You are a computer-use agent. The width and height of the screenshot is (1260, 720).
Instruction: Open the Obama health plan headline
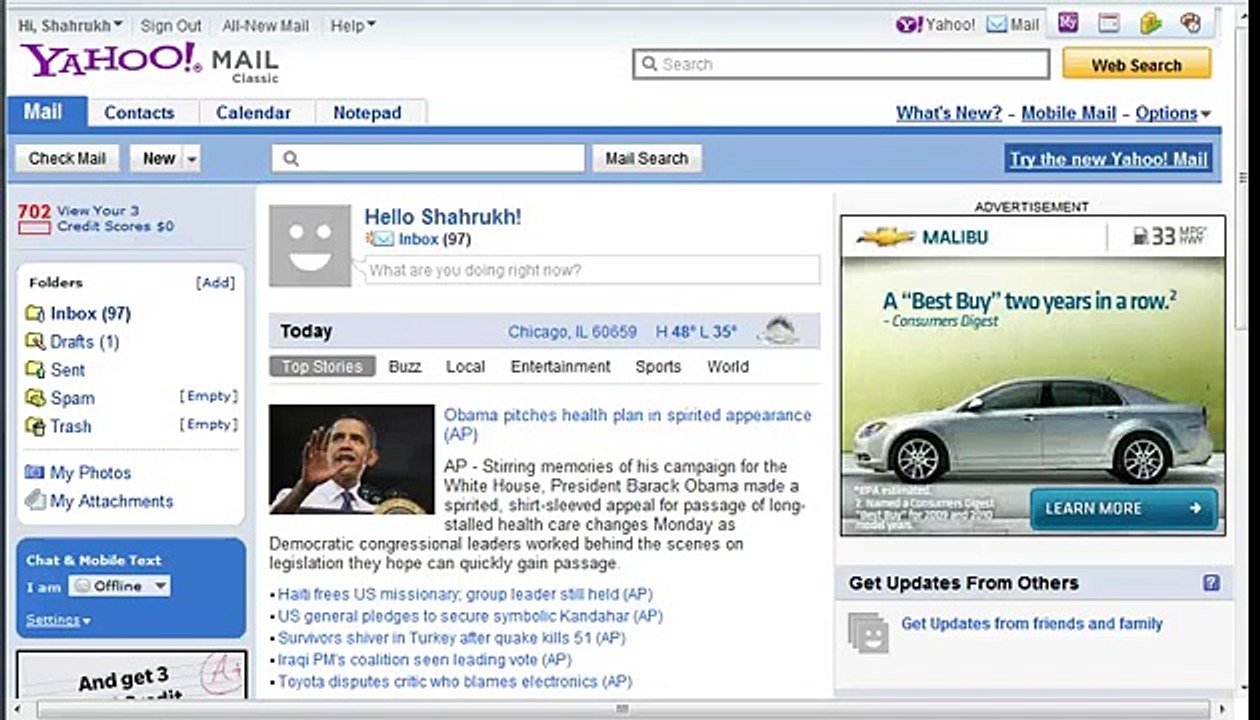(x=627, y=425)
